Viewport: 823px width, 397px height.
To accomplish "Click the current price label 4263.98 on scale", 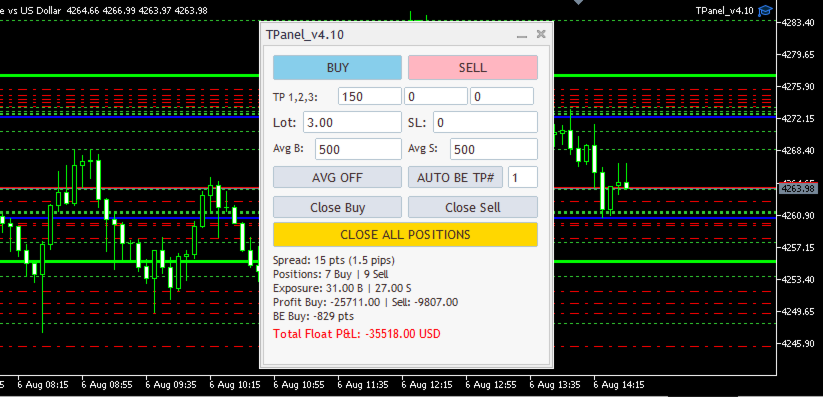I will click(798, 189).
